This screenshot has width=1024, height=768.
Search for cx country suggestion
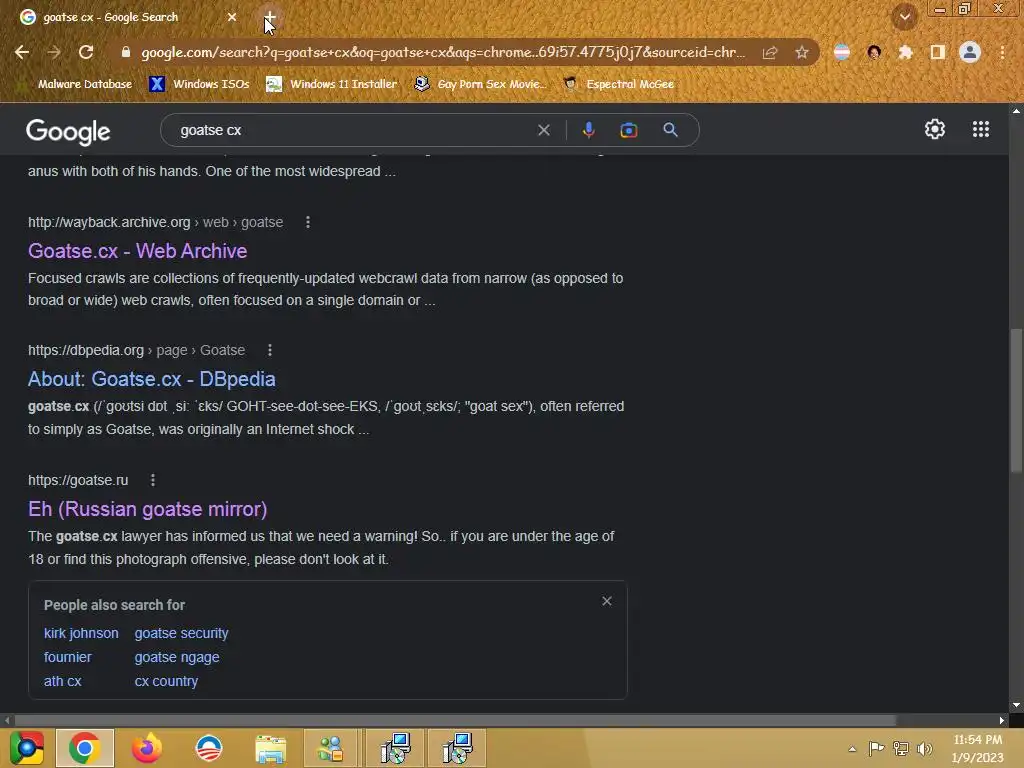[166, 681]
